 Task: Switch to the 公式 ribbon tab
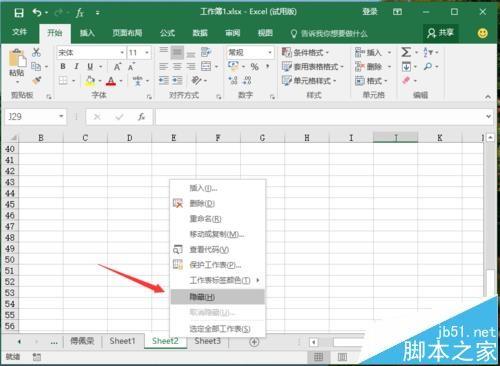coord(167,33)
